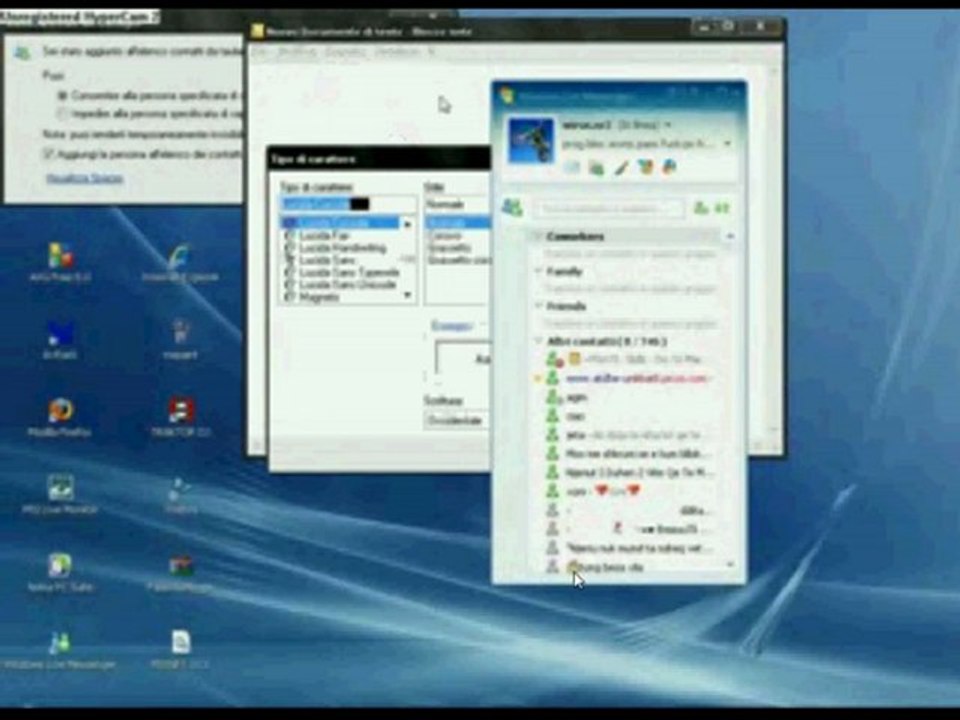This screenshot has width=960, height=720.
Task: Open the Modifica menu in Notepad
Action: 297,52
